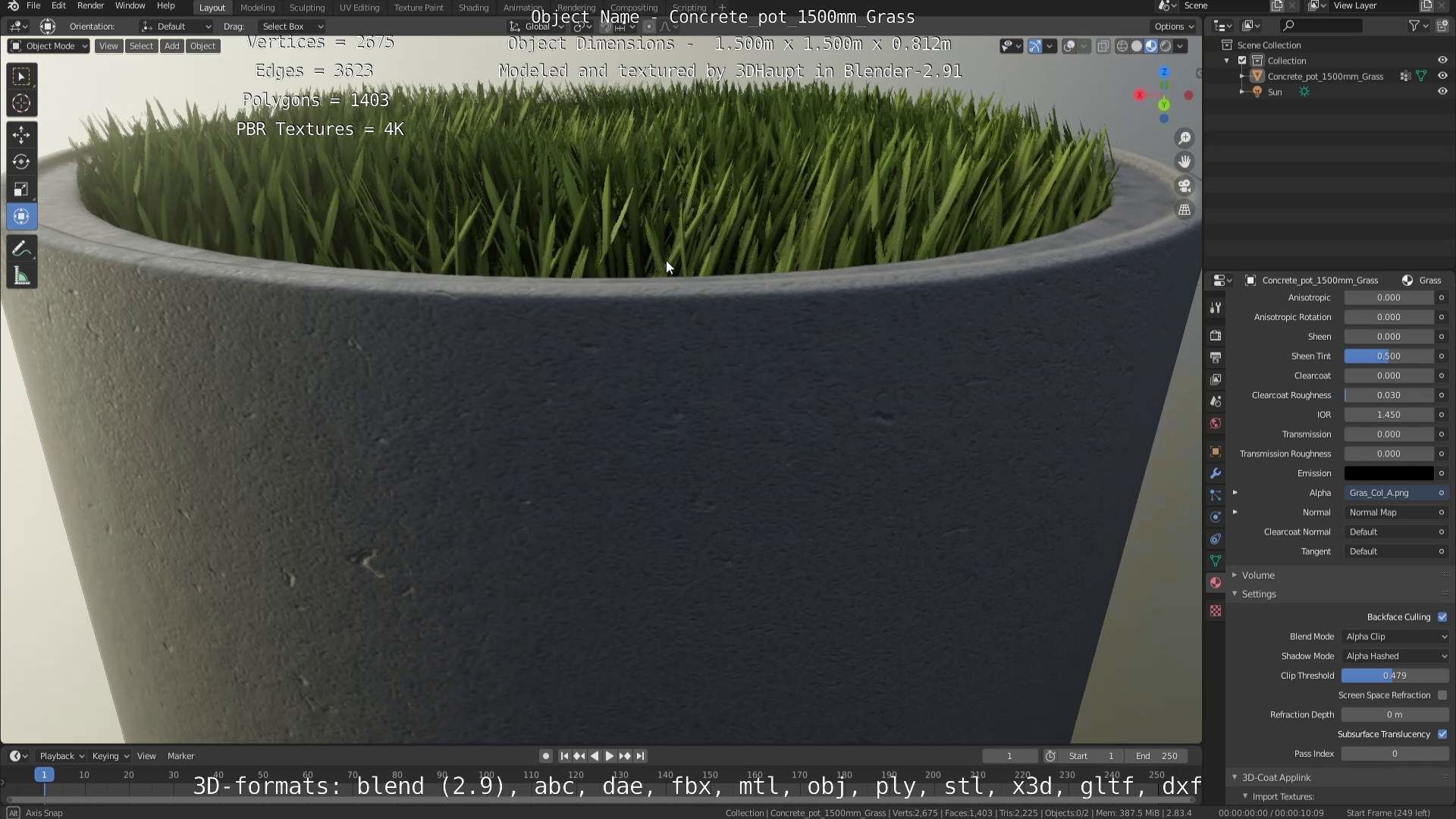Switch to rendered viewport shading
The height and width of the screenshot is (819, 1456).
pos(1166,46)
